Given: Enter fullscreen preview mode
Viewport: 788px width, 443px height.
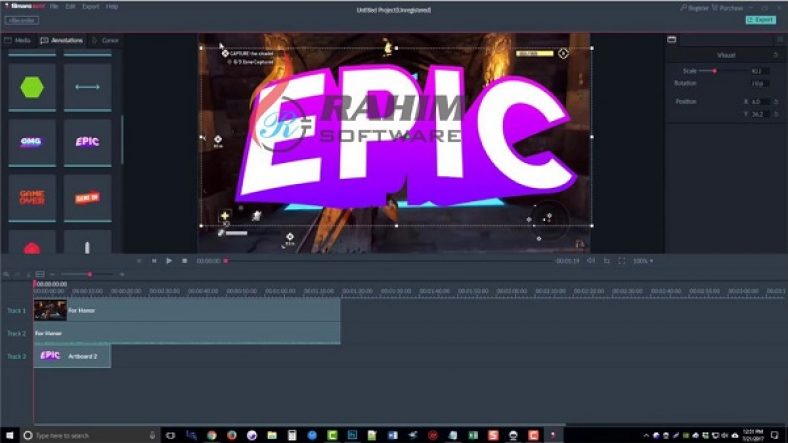Looking at the screenshot, I should click(622, 261).
